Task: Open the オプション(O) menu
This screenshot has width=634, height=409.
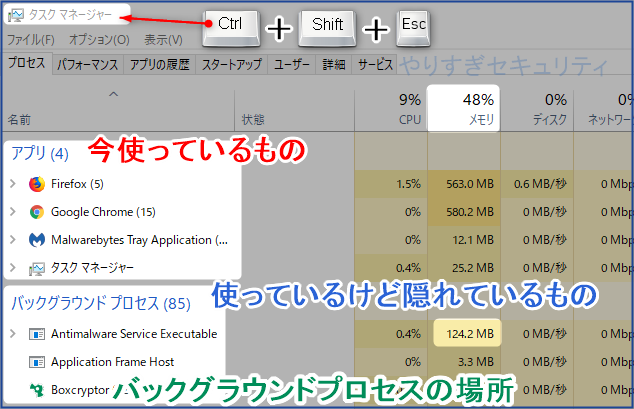Action: [99, 40]
